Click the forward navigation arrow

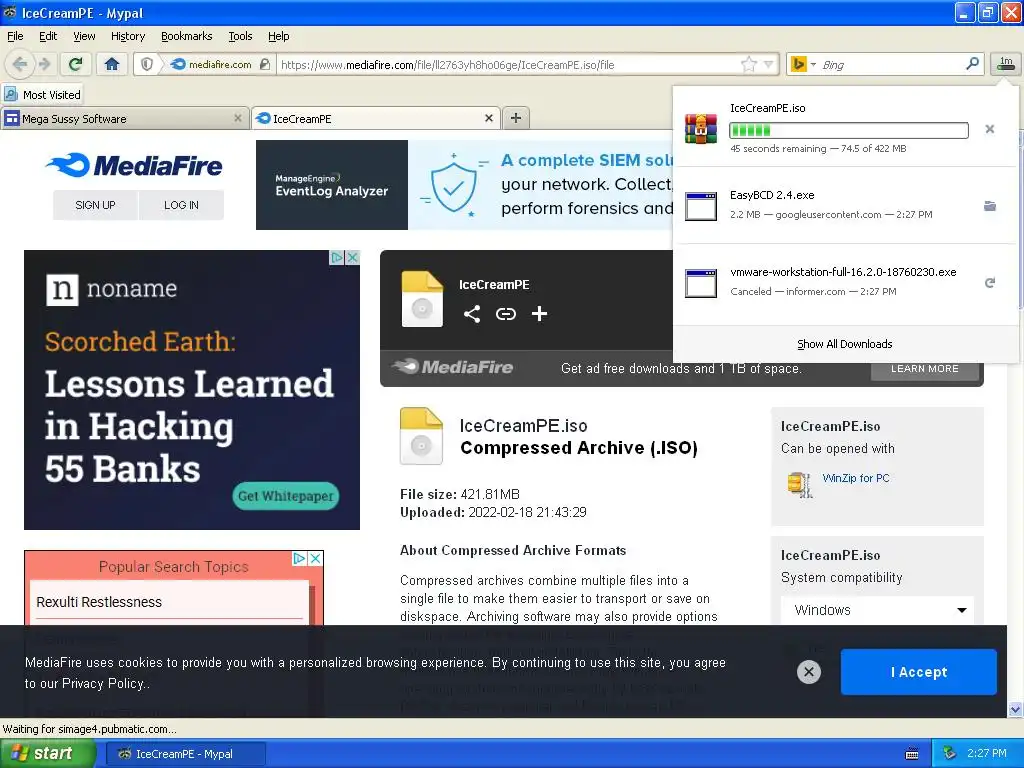(x=45, y=64)
